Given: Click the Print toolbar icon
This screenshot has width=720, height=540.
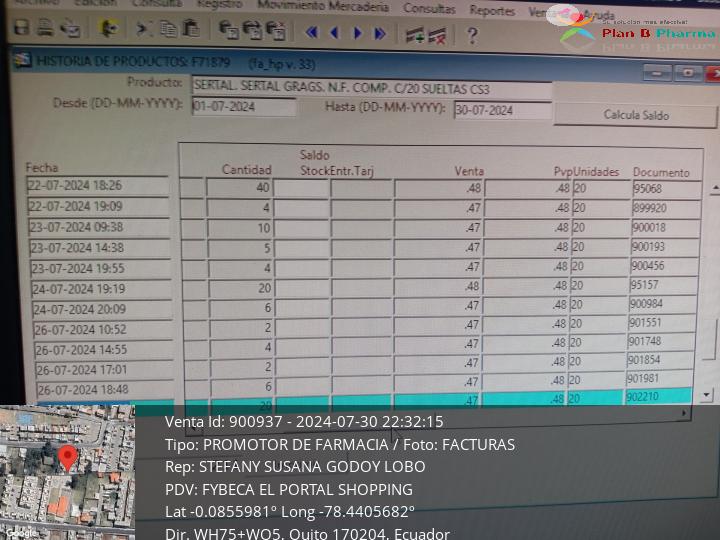Looking at the screenshot, I should 45,28.
